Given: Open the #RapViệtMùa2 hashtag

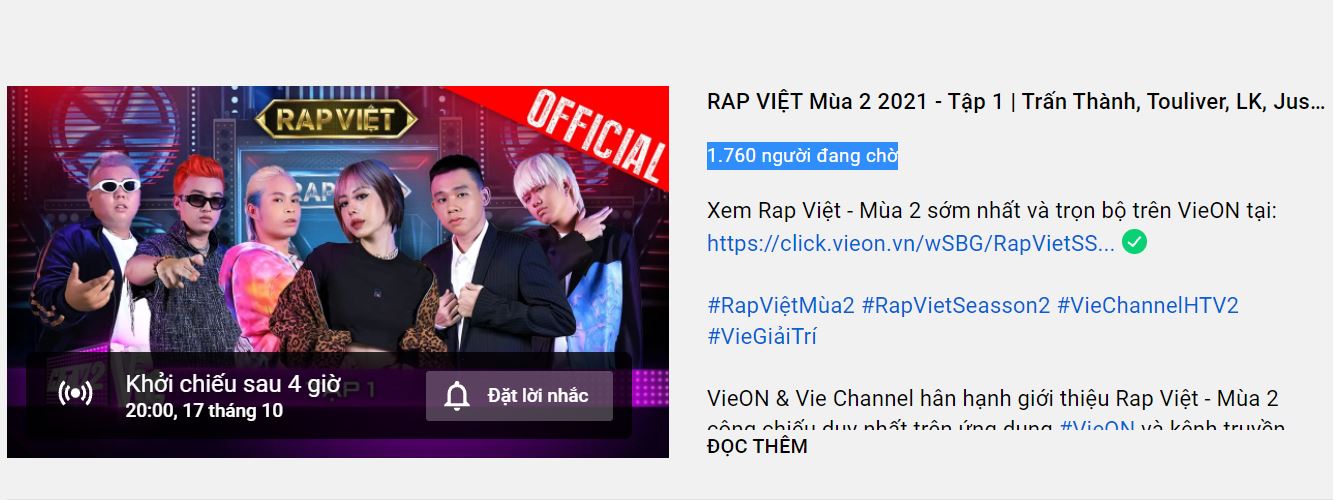Looking at the screenshot, I should pyautogui.click(x=781, y=305).
